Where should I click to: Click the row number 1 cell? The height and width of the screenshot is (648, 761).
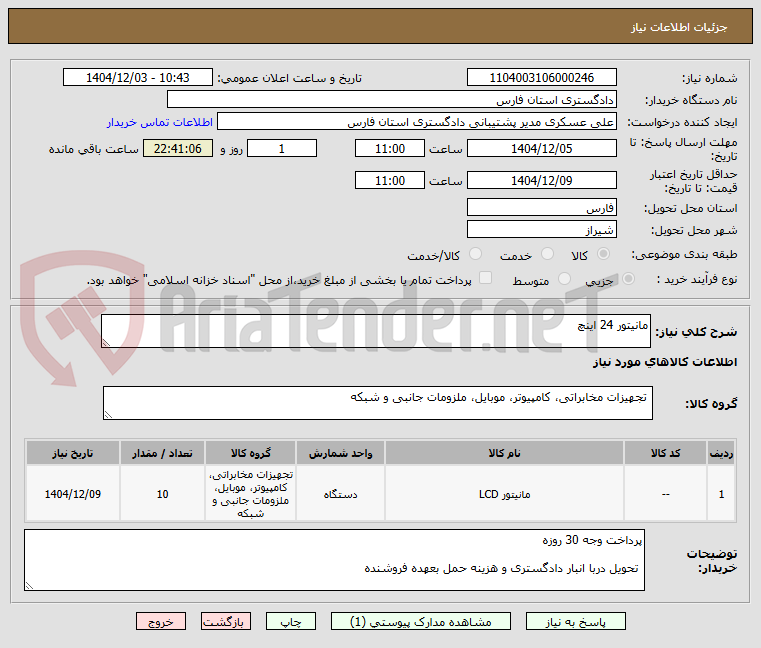click(x=721, y=494)
